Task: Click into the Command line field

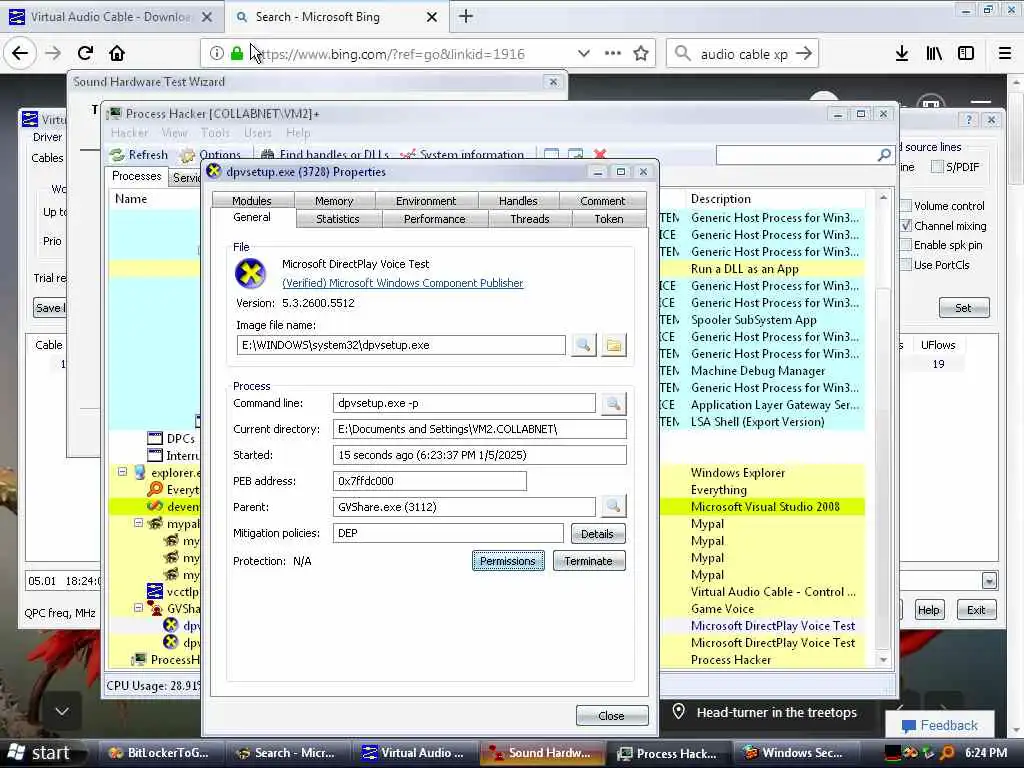Action: 464,403
